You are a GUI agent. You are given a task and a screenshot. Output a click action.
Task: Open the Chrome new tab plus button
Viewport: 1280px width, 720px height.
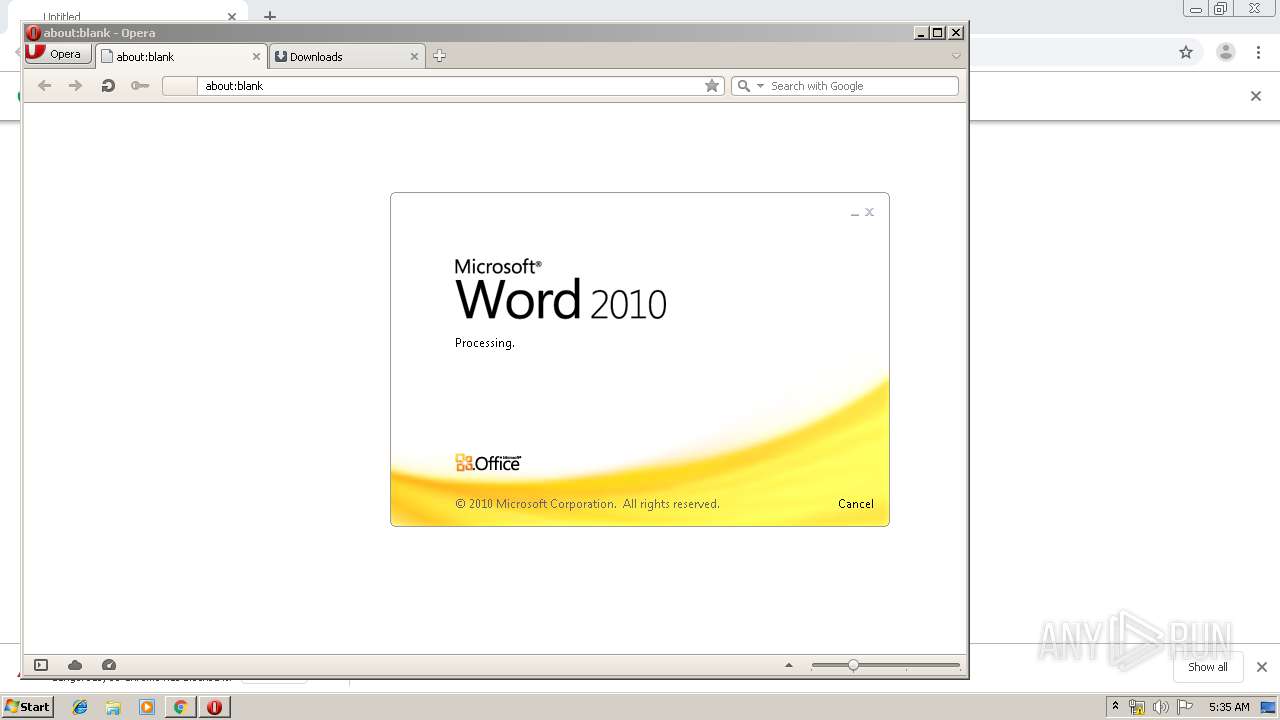[270, 16]
